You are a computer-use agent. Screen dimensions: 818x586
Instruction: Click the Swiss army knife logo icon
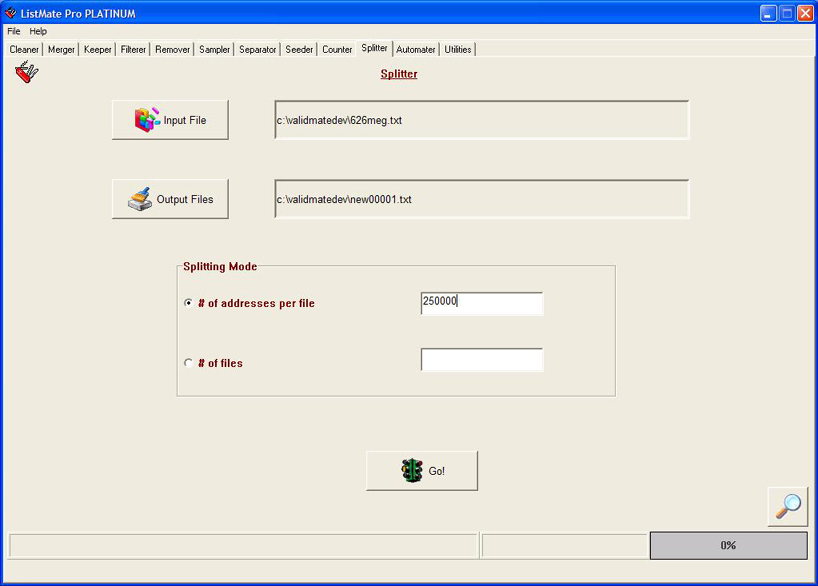pyautogui.click(x=27, y=72)
